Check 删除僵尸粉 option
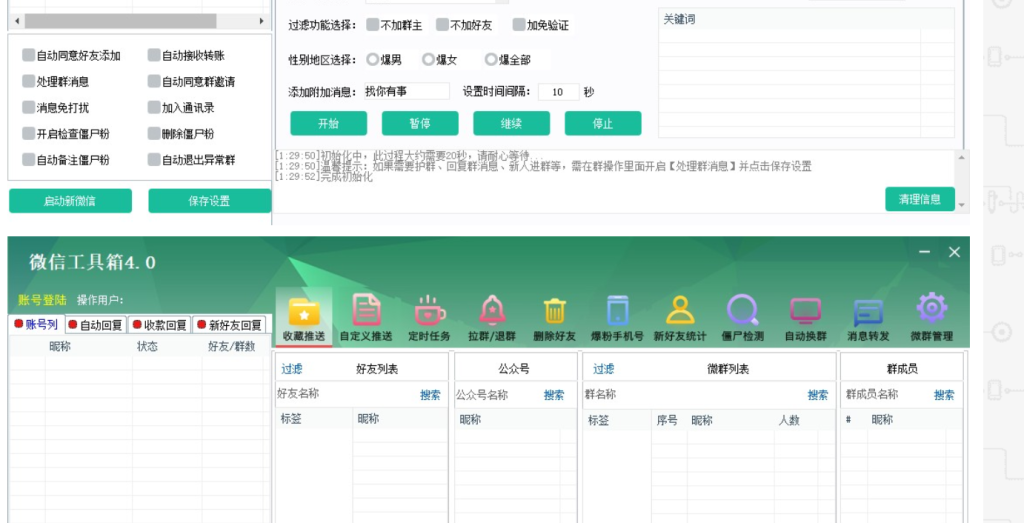This screenshot has width=1024, height=523. tap(153, 134)
